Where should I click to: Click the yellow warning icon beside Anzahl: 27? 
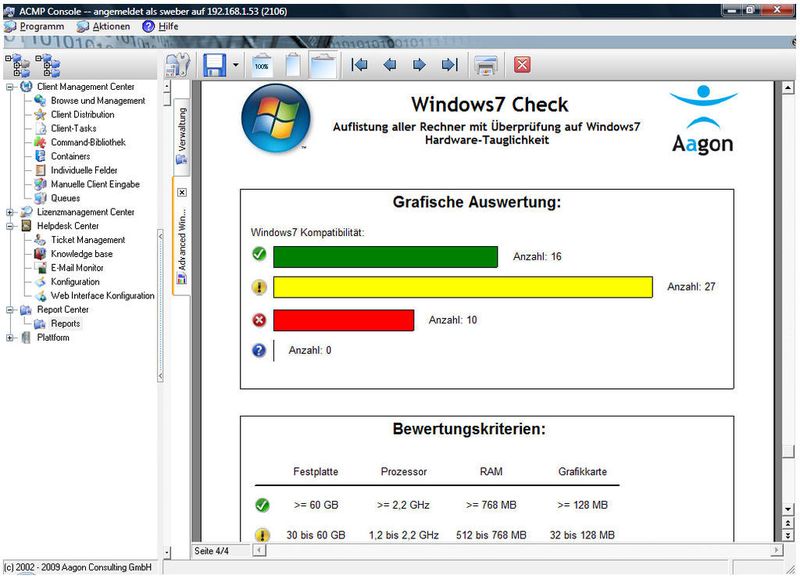tap(259, 287)
